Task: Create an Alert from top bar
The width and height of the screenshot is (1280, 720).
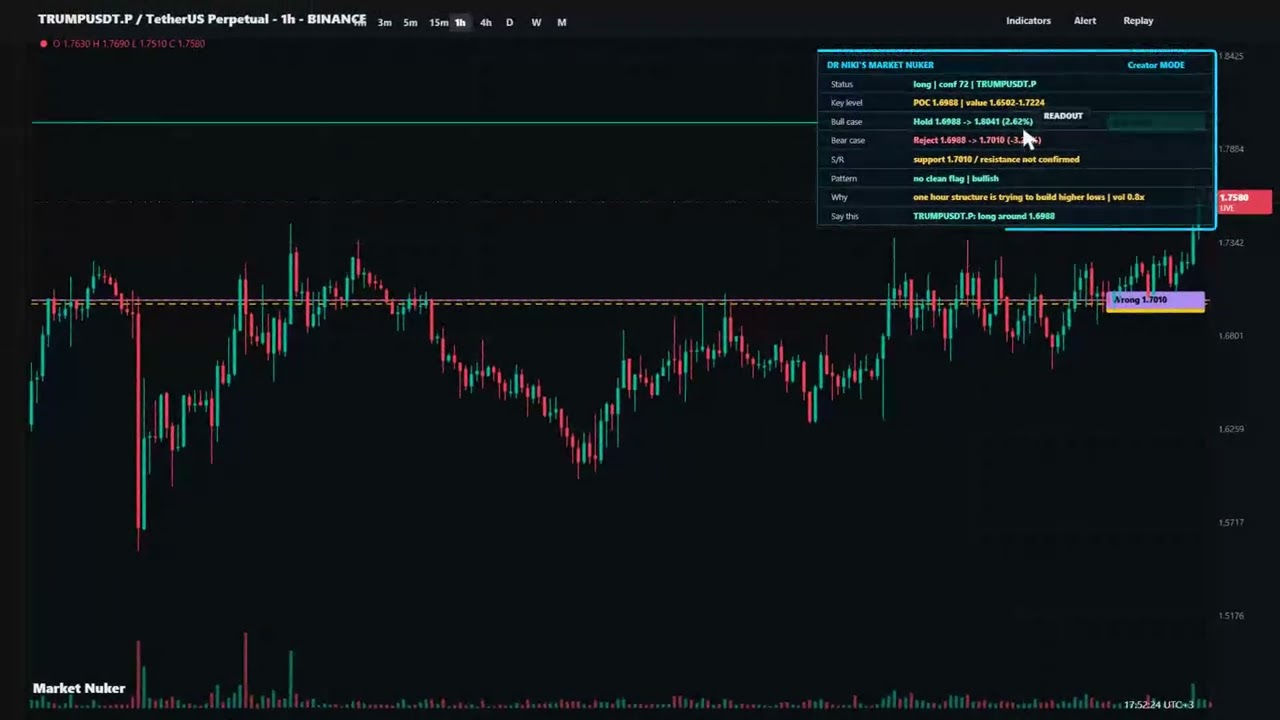Action: pos(1085,20)
